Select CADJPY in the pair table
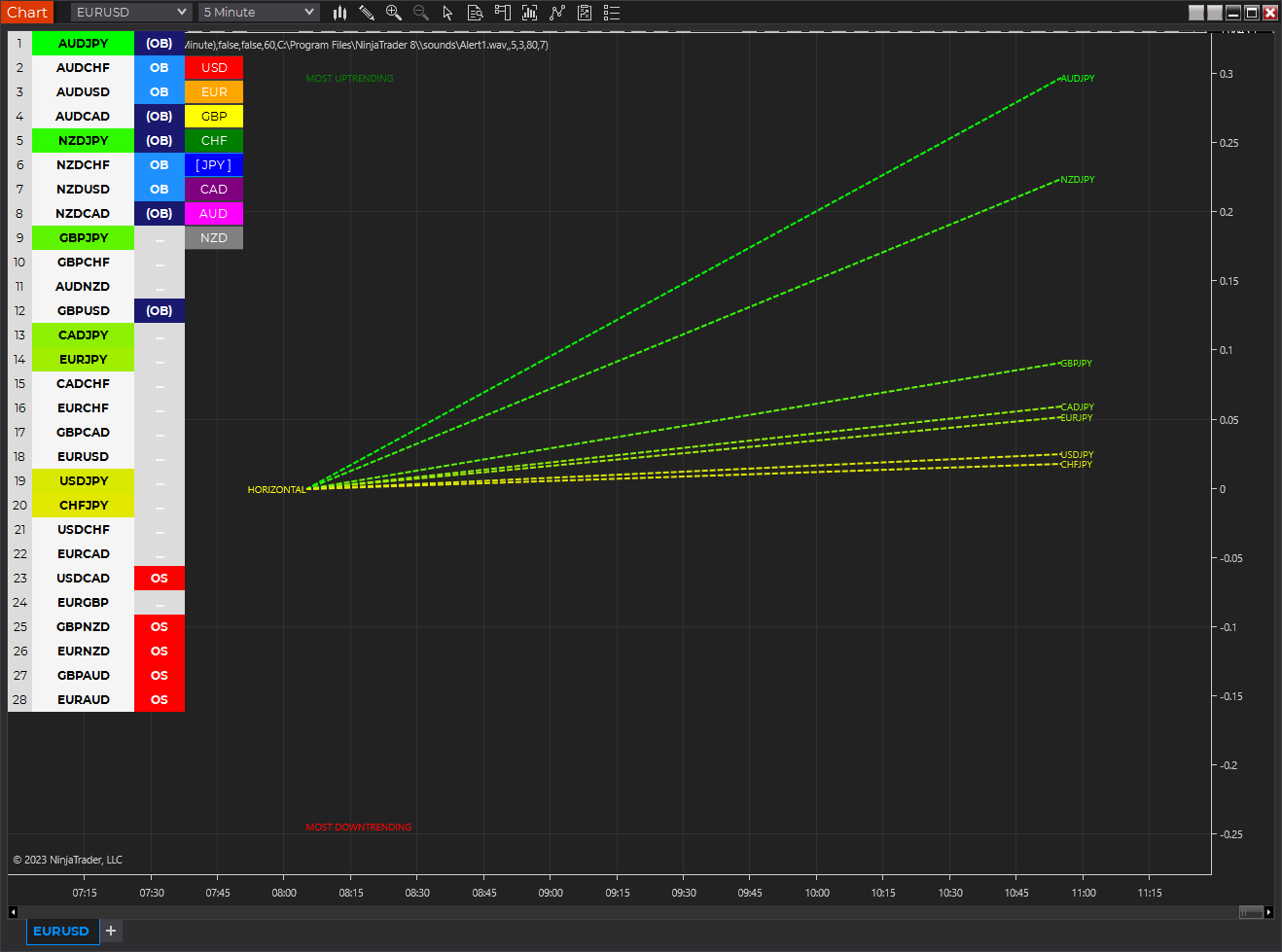Image resolution: width=1282 pixels, height=952 pixels. pos(83,335)
